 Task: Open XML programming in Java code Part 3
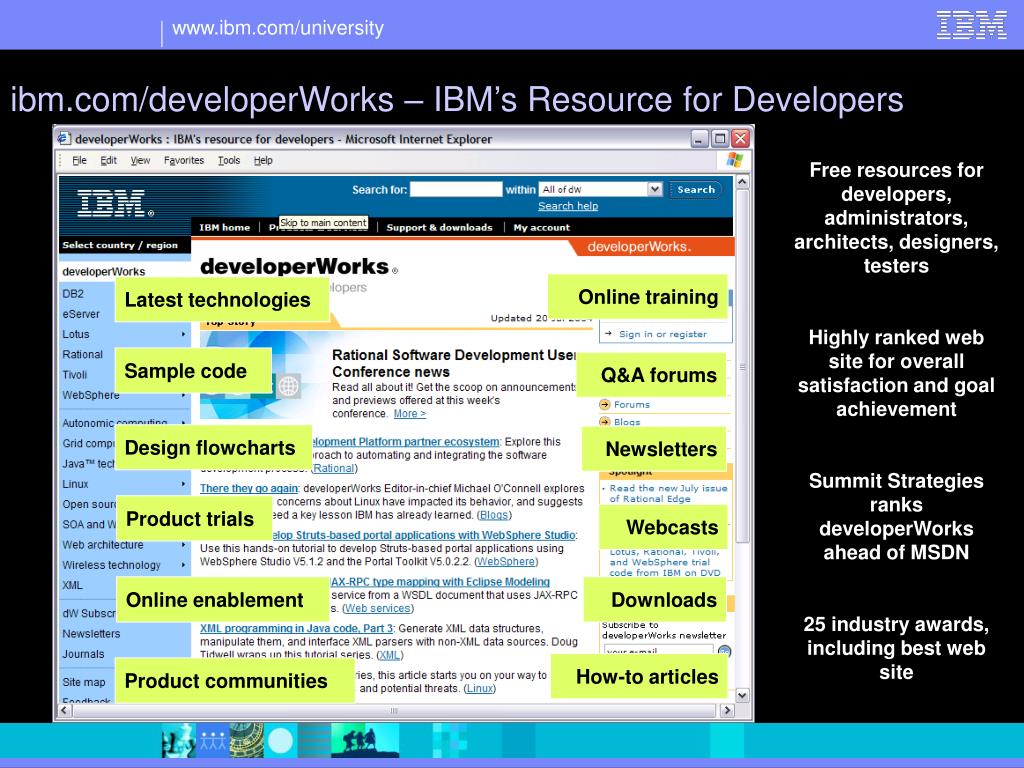point(296,628)
